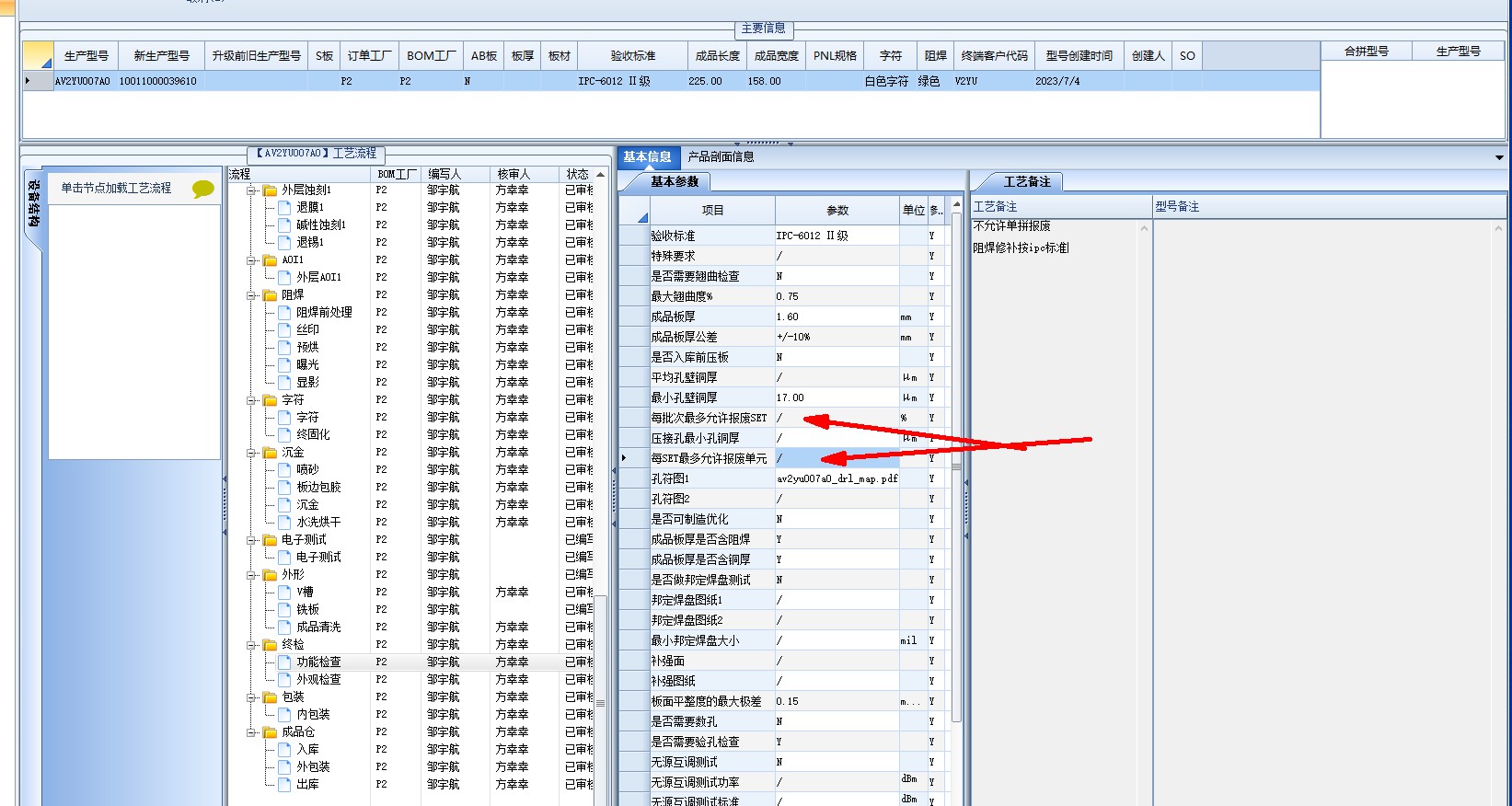
Task: Click document icon beside 显影
Action: click(x=284, y=383)
